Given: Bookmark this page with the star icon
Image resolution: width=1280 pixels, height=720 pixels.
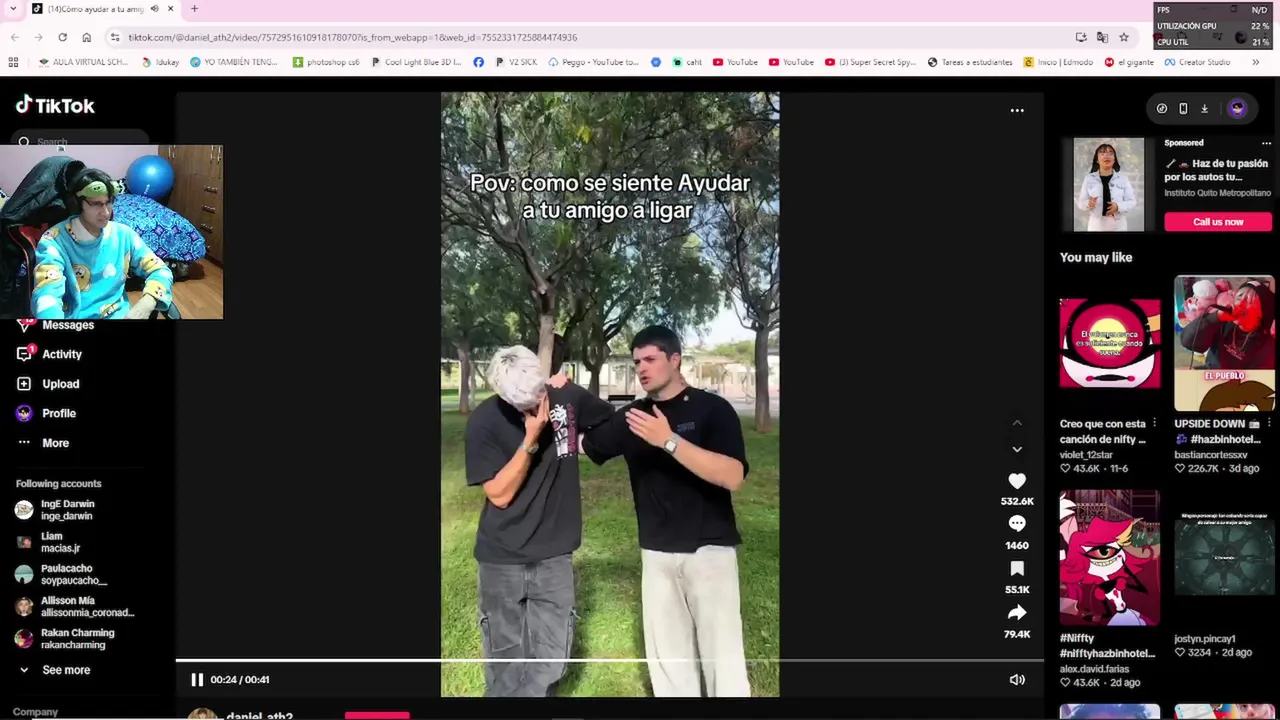Looking at the screenshot, I should pos(1124,37).
